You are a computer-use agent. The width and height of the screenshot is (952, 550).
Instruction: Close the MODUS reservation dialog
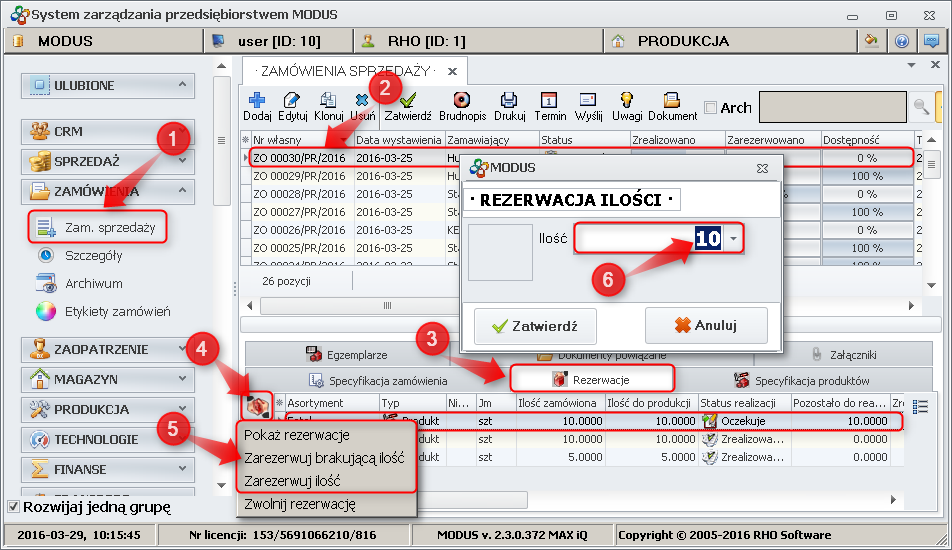click(763, 168)
